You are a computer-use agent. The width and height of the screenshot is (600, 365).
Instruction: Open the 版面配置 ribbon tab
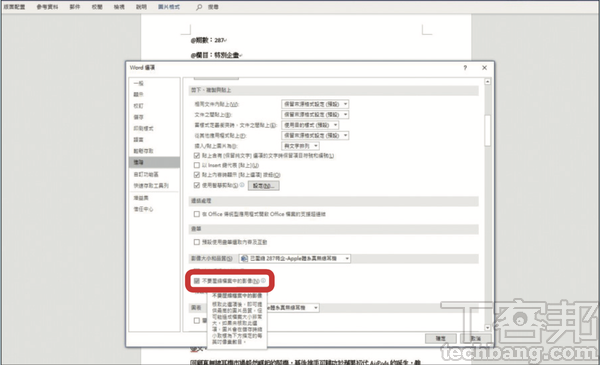click(x=15, y=7)
